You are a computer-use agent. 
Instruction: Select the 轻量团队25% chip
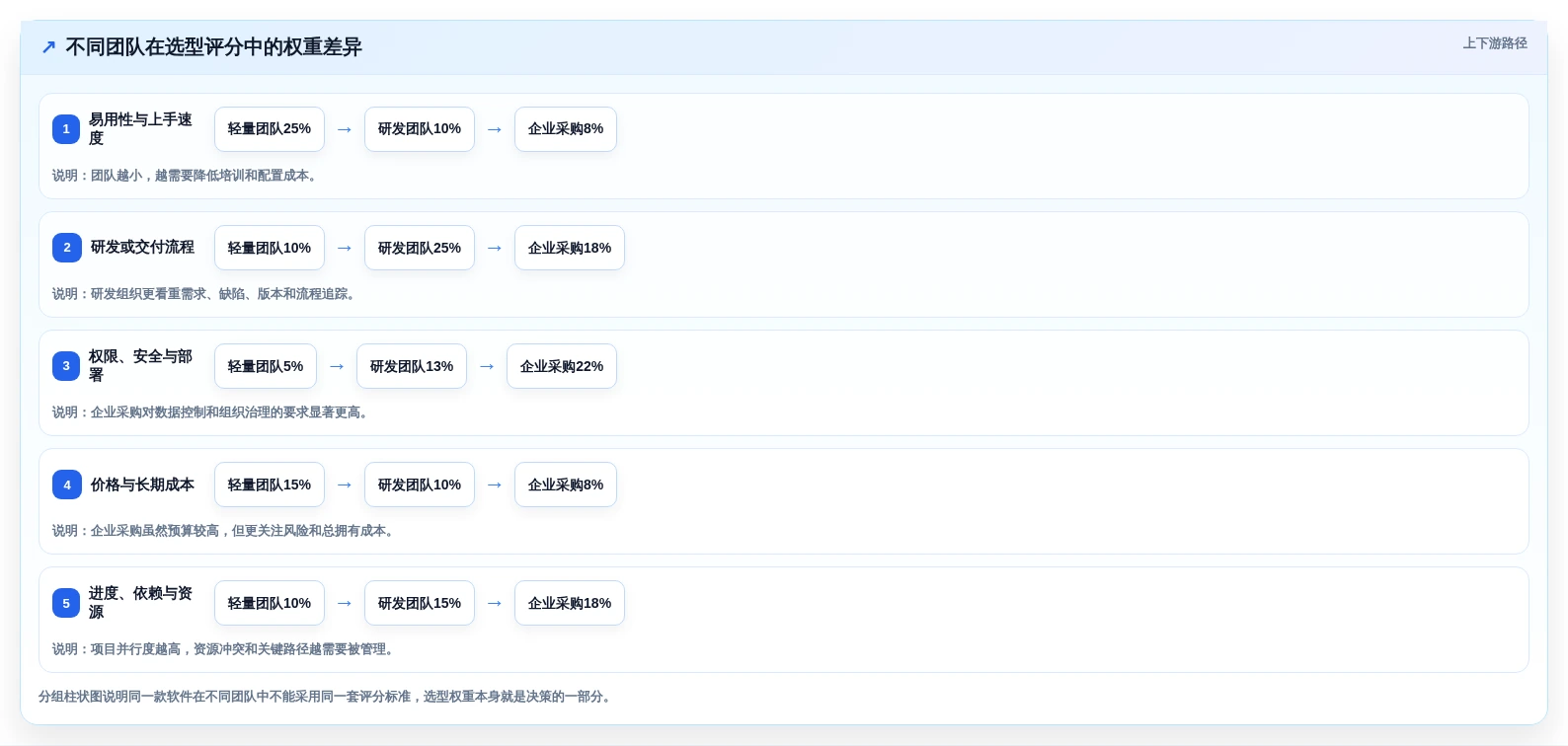pos(270,129)
